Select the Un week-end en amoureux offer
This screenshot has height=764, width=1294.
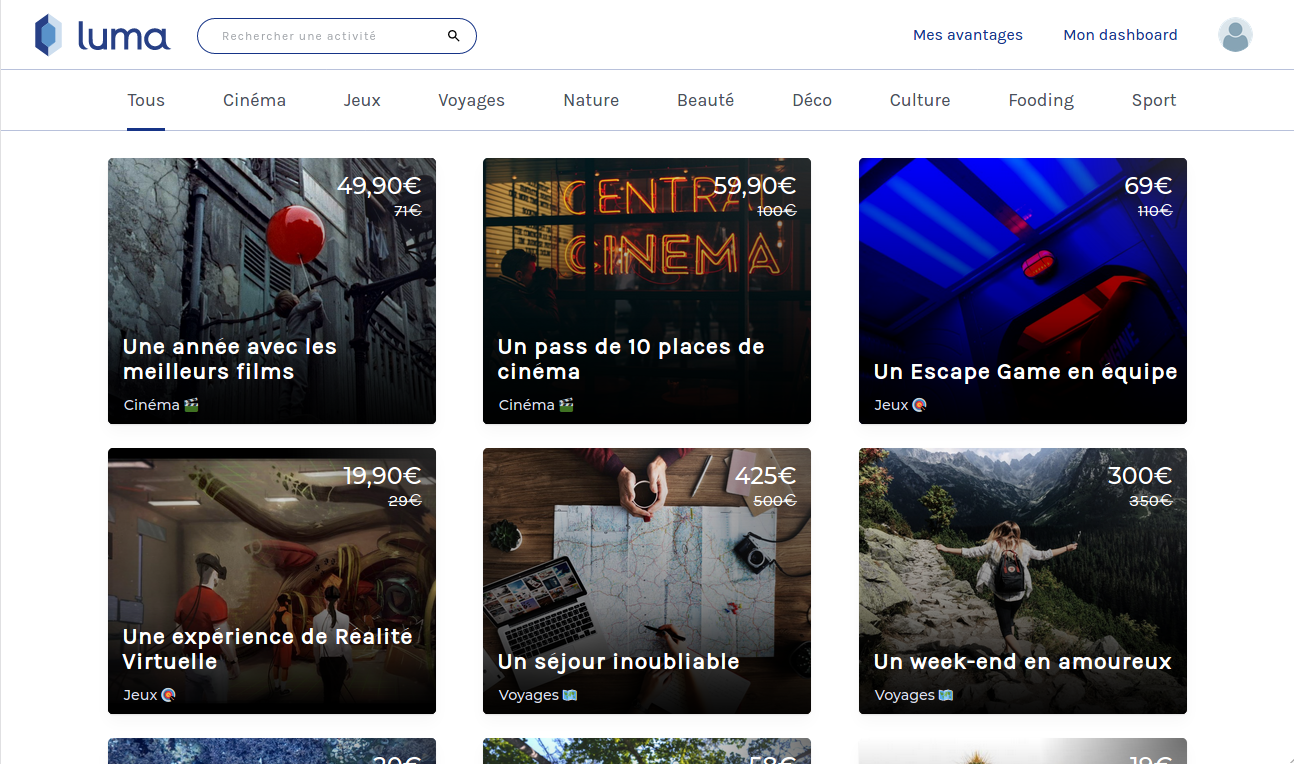tap(1023, 581)
